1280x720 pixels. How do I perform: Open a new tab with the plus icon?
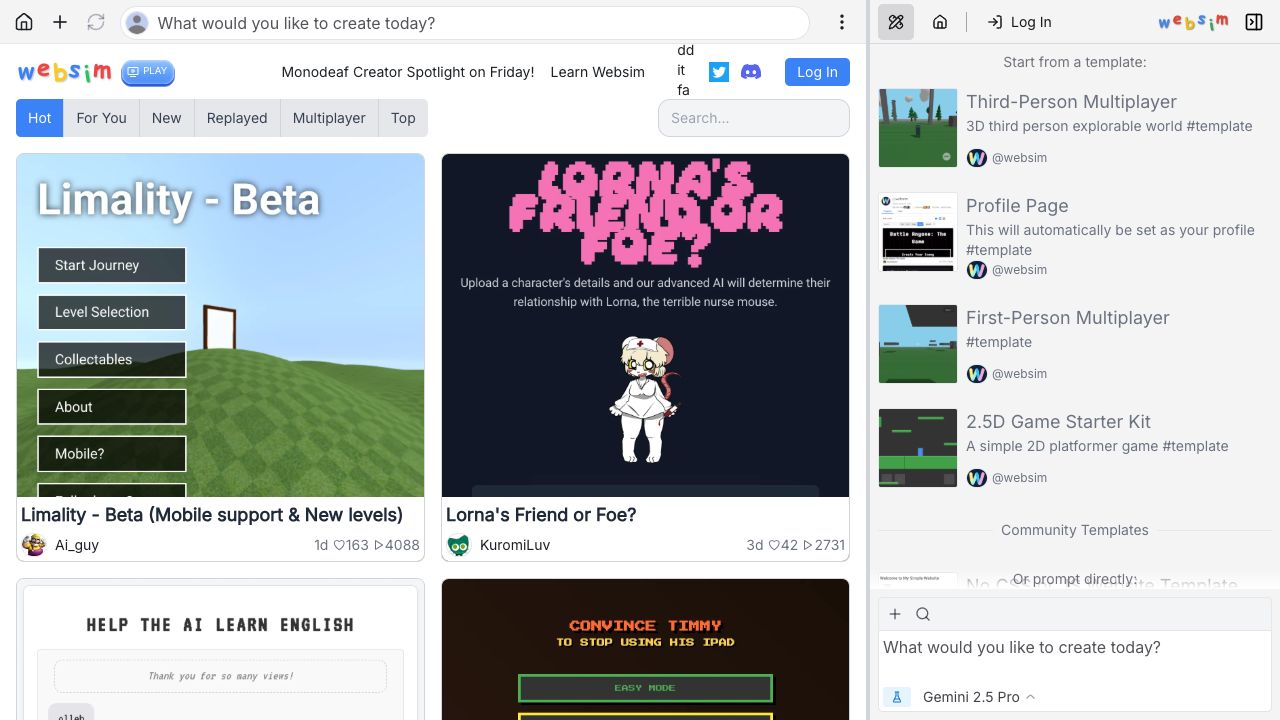coord(60,22)
